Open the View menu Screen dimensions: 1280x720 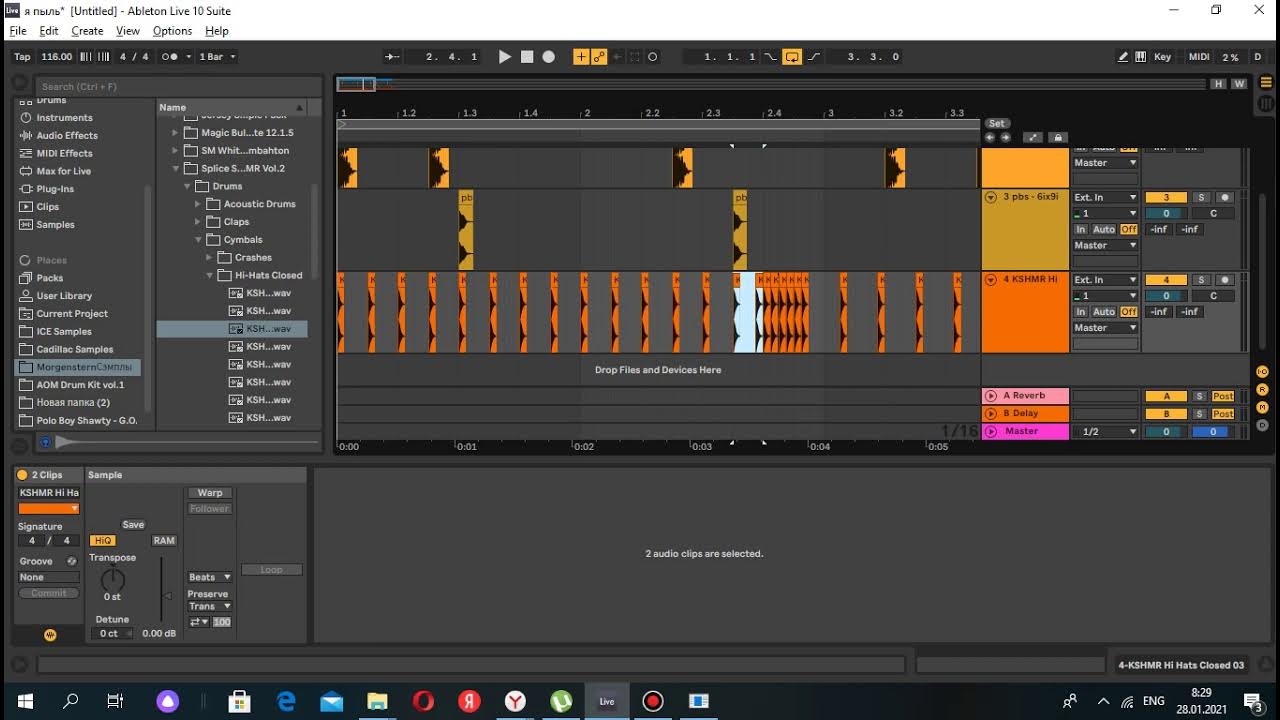128,31
